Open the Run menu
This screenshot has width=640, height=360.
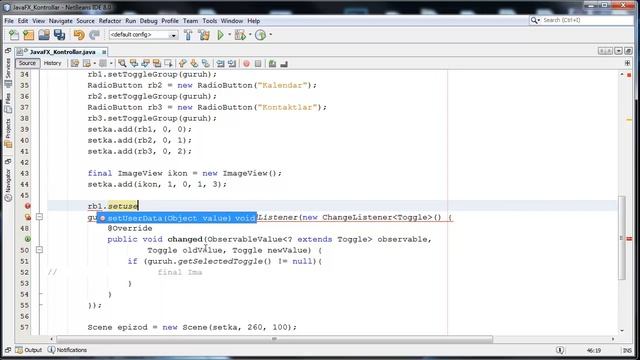130,21
